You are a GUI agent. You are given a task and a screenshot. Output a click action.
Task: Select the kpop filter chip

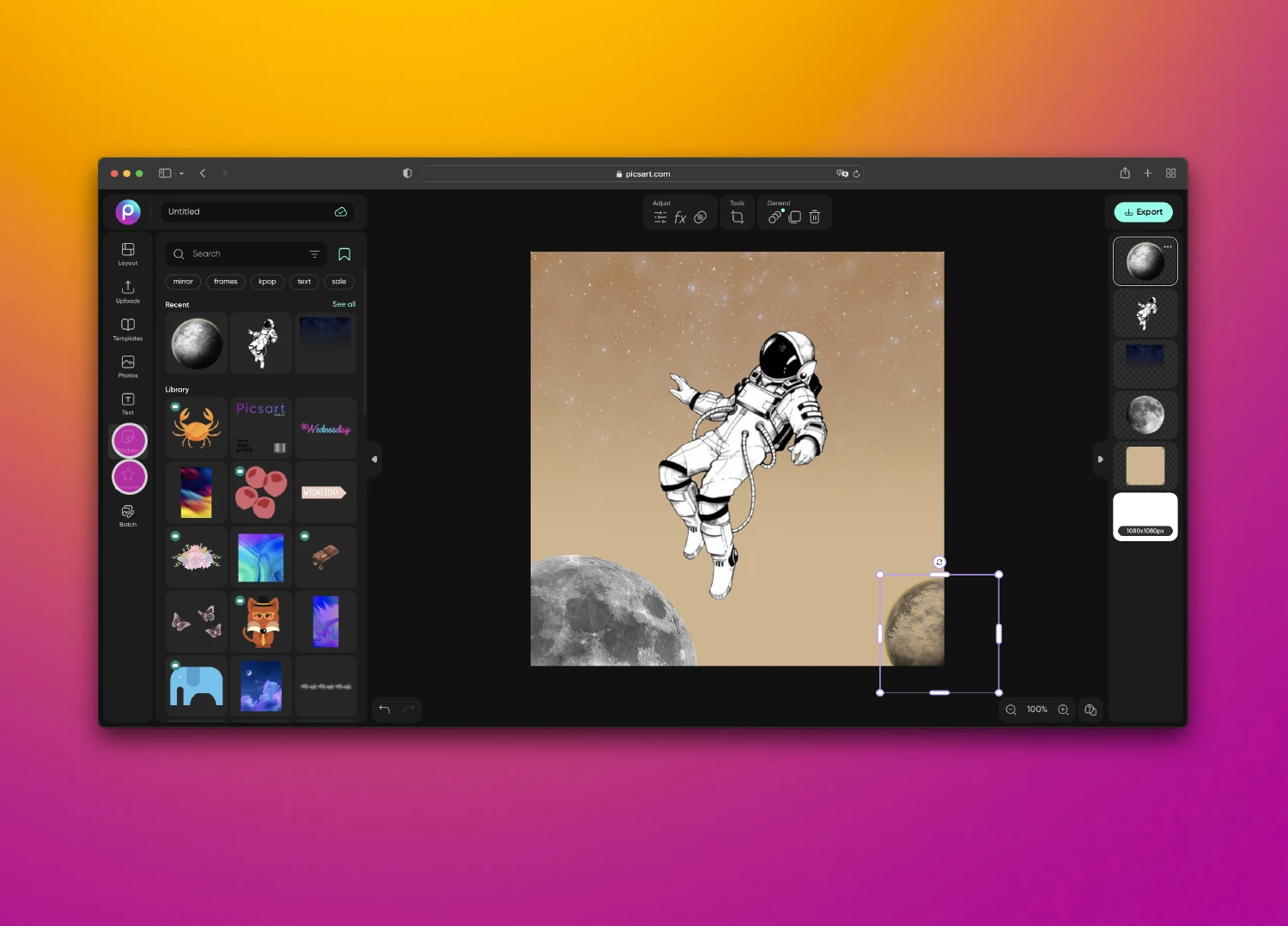267,282
